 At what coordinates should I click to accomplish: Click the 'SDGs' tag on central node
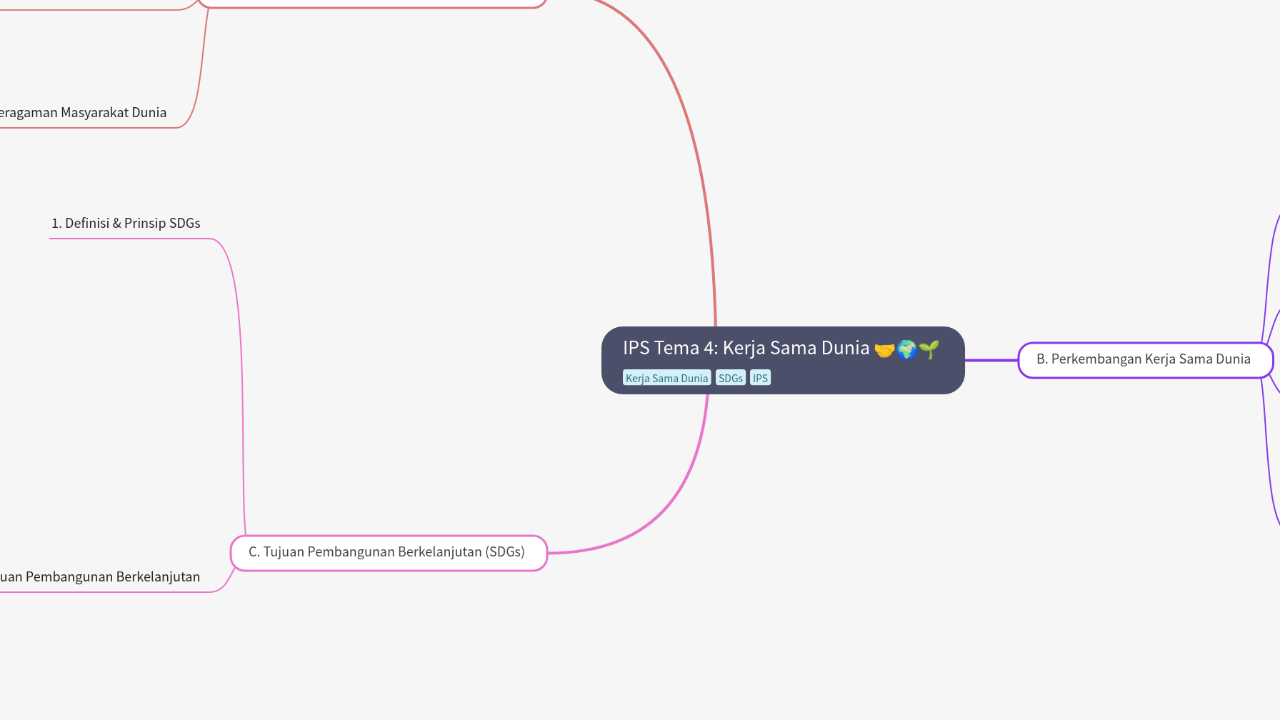pyautogui.click(x=731, y=378)
